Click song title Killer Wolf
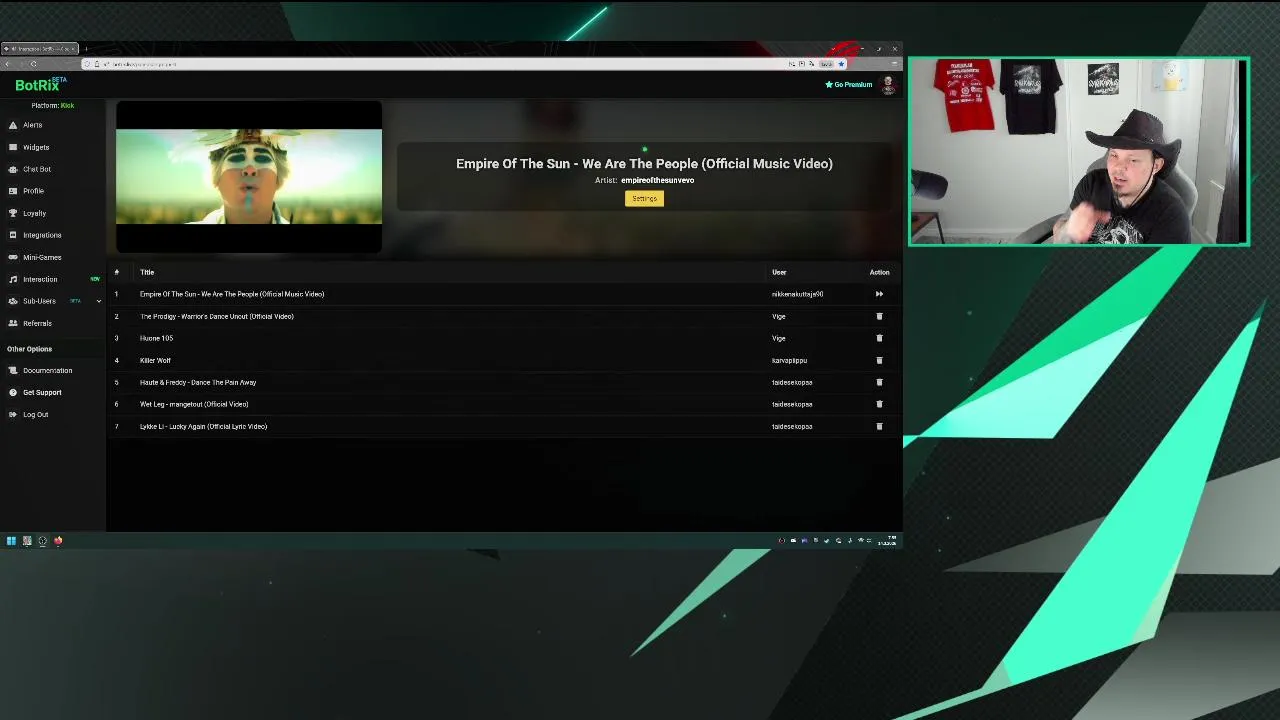 [x=155, y=360]
